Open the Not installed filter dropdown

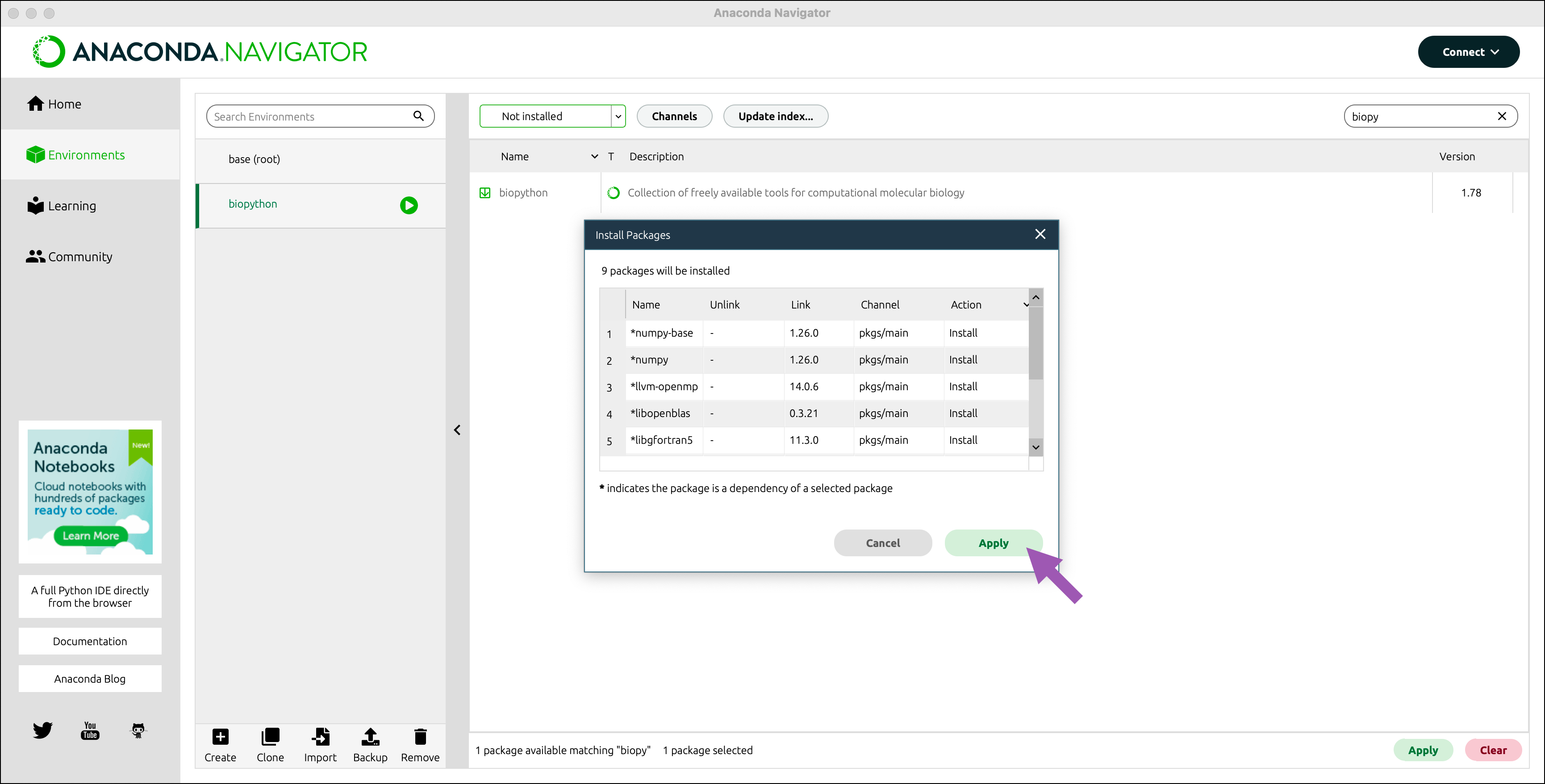552,117
